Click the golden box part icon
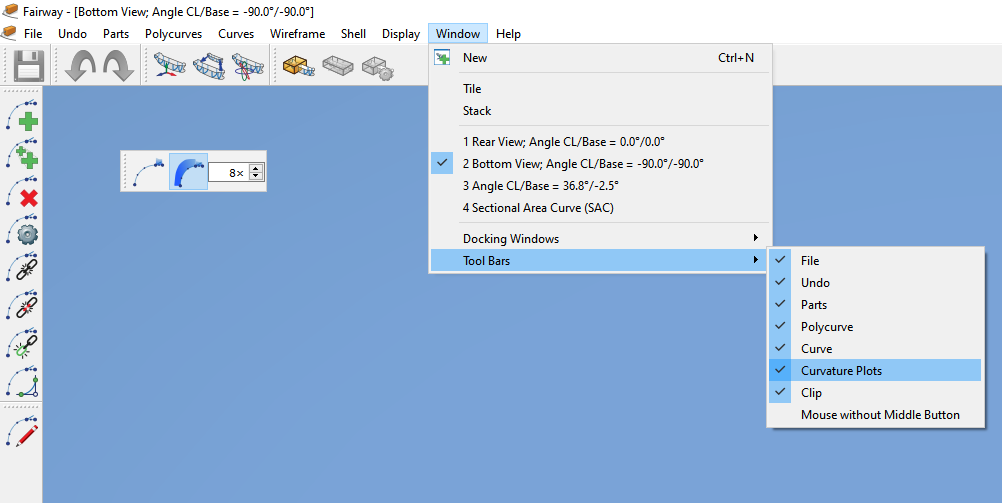1002x503 pixels. [x=299, y=65]
